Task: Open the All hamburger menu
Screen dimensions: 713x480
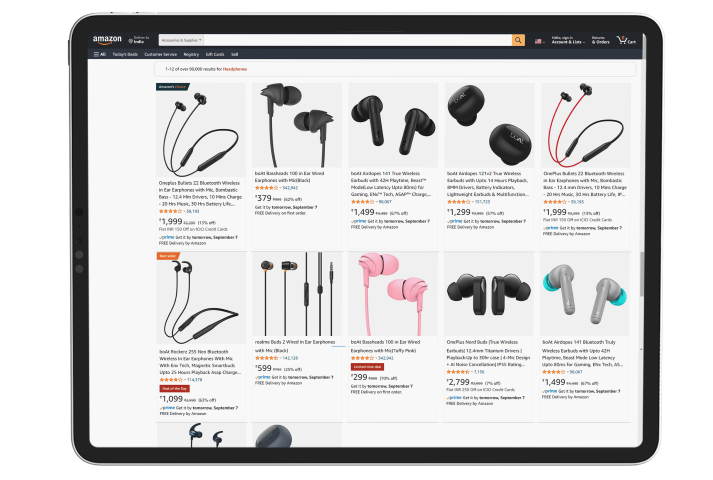Action: click(x=100, y=55)
